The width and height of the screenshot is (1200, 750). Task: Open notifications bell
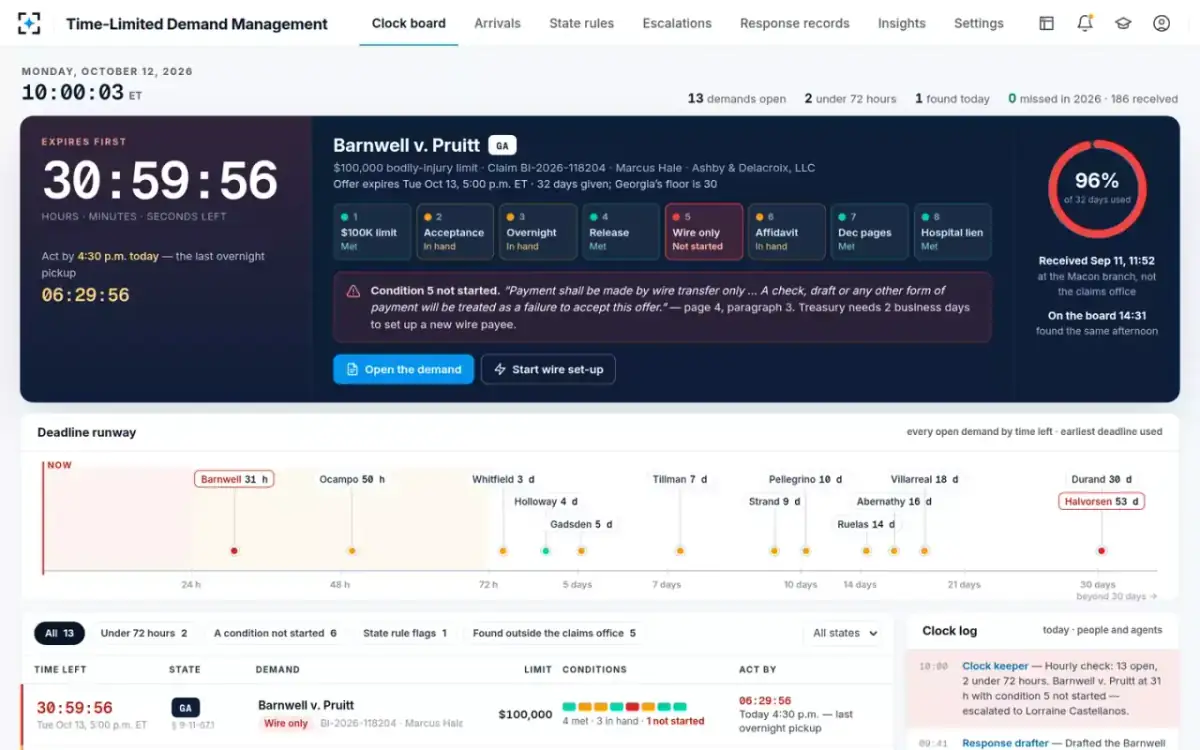point(1085,23)
